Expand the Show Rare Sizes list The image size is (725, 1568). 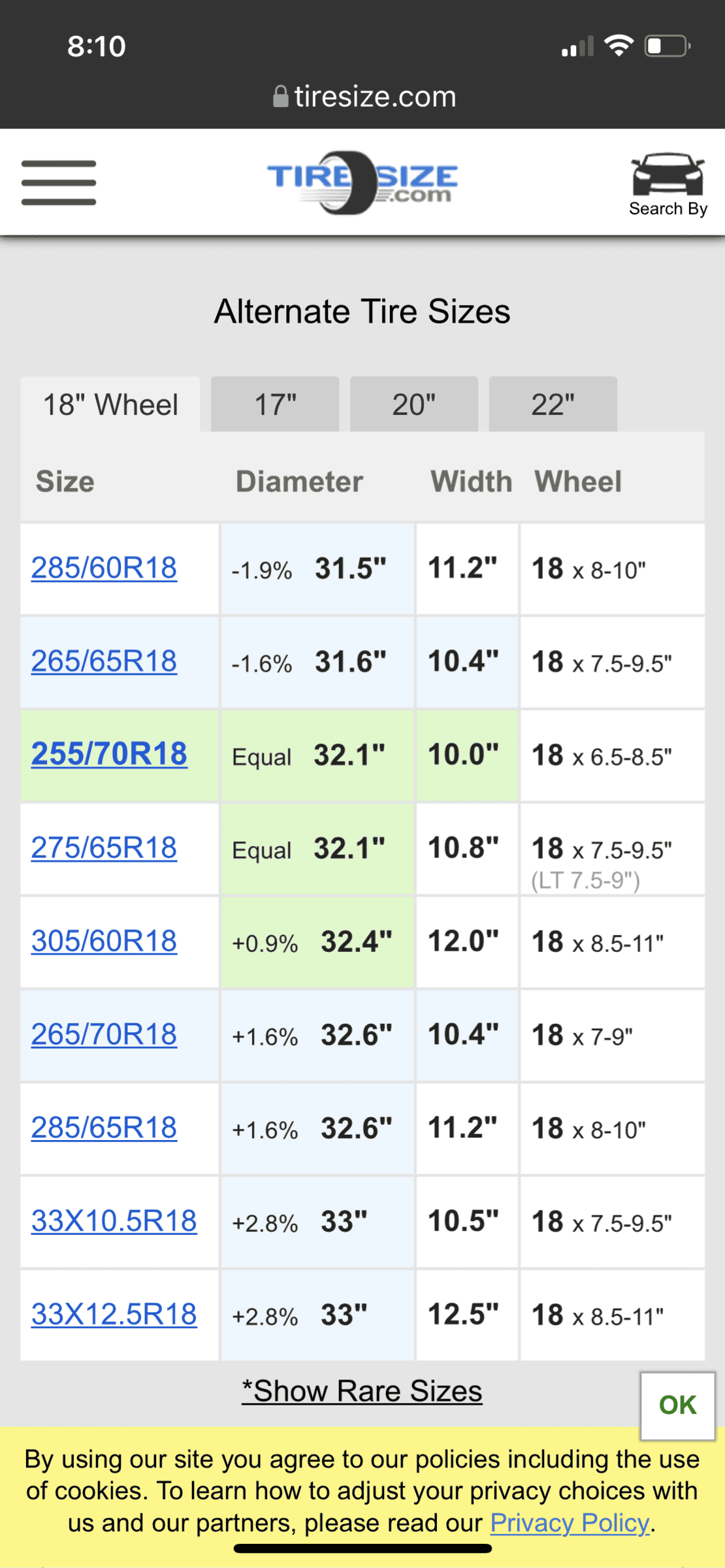click(362, 1391)
